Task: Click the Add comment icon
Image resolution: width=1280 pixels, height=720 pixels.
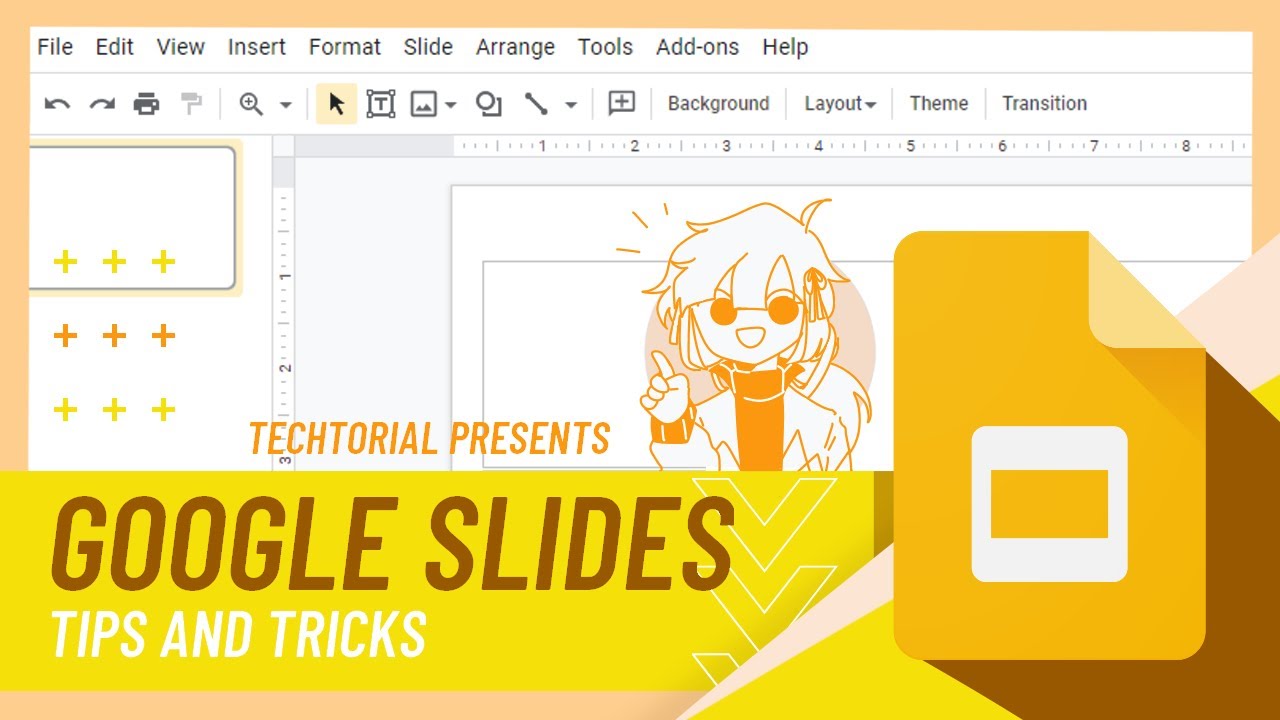Action: tap(622, 103)
